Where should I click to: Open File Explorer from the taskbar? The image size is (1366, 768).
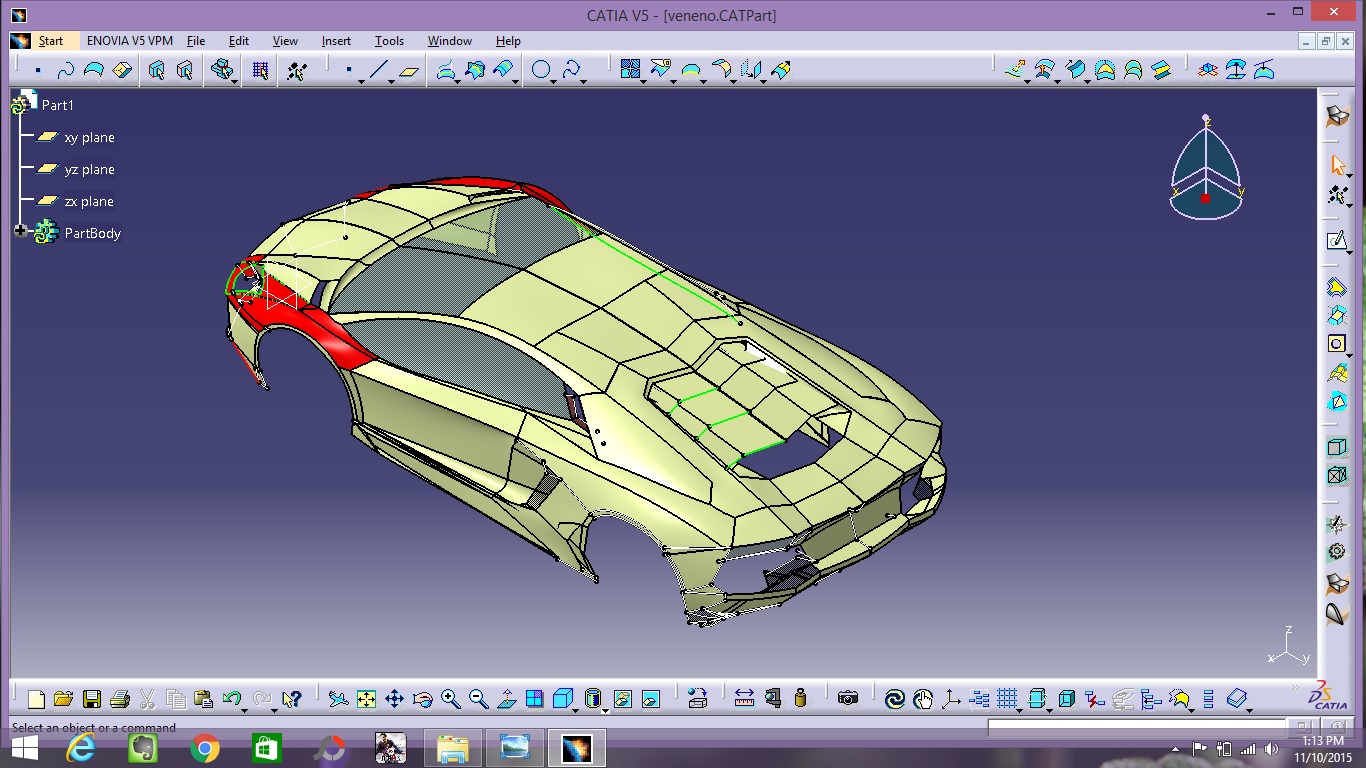coord(452,748)
